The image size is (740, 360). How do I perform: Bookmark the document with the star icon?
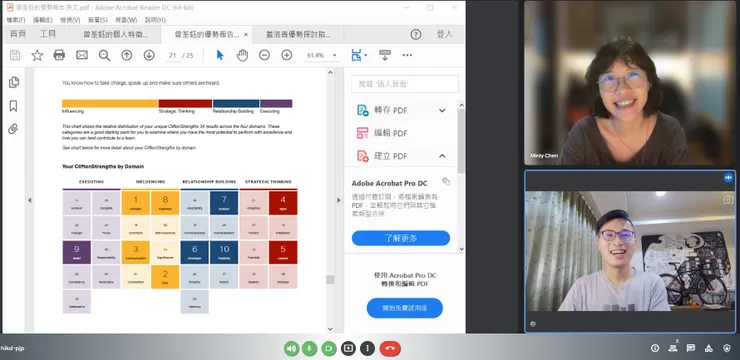pos(37,55)
